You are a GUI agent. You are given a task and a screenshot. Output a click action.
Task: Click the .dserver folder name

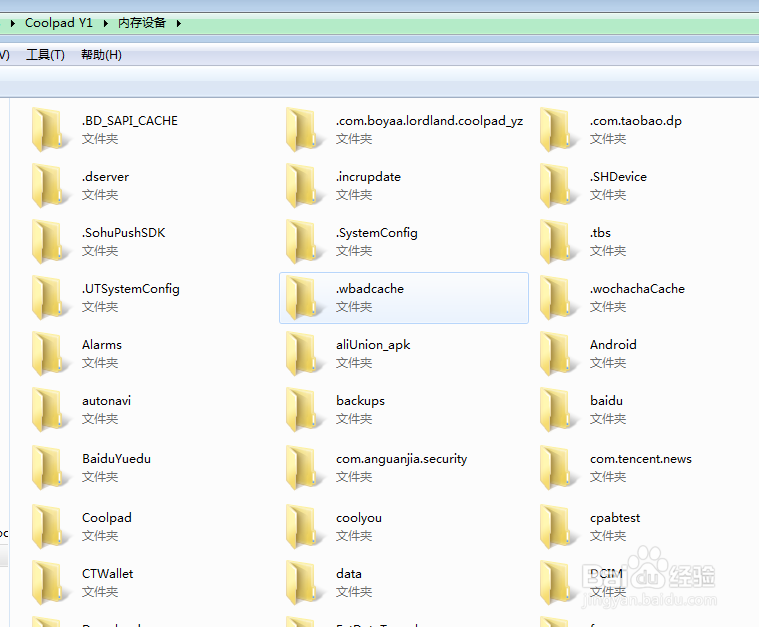click(106, 177)
